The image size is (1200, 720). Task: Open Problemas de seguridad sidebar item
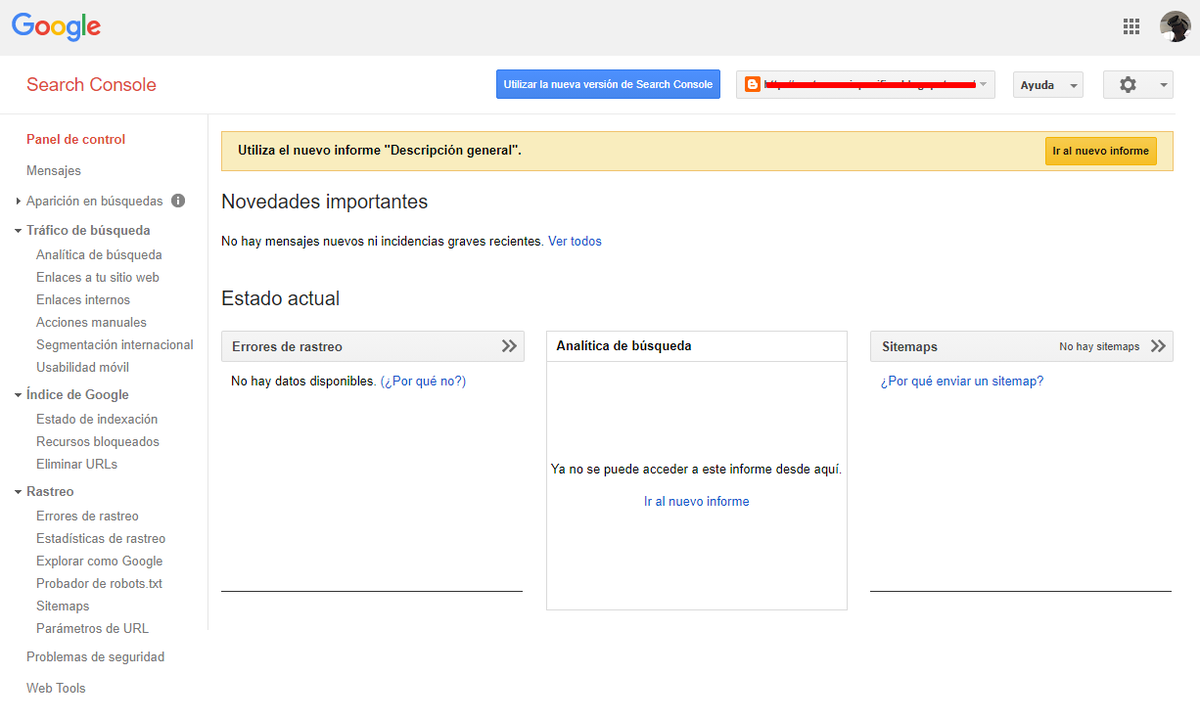click(95, 657)
